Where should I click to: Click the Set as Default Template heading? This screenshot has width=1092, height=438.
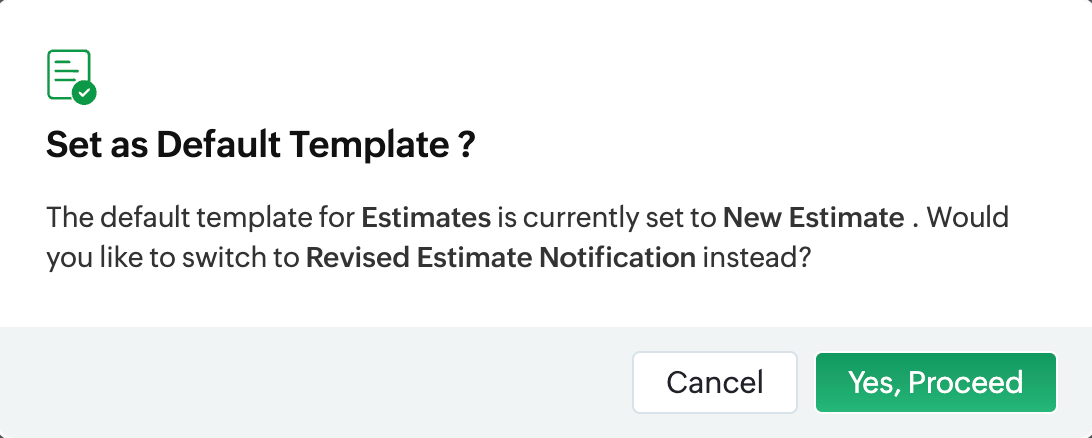pyautogui.click(x=260, y=148)
